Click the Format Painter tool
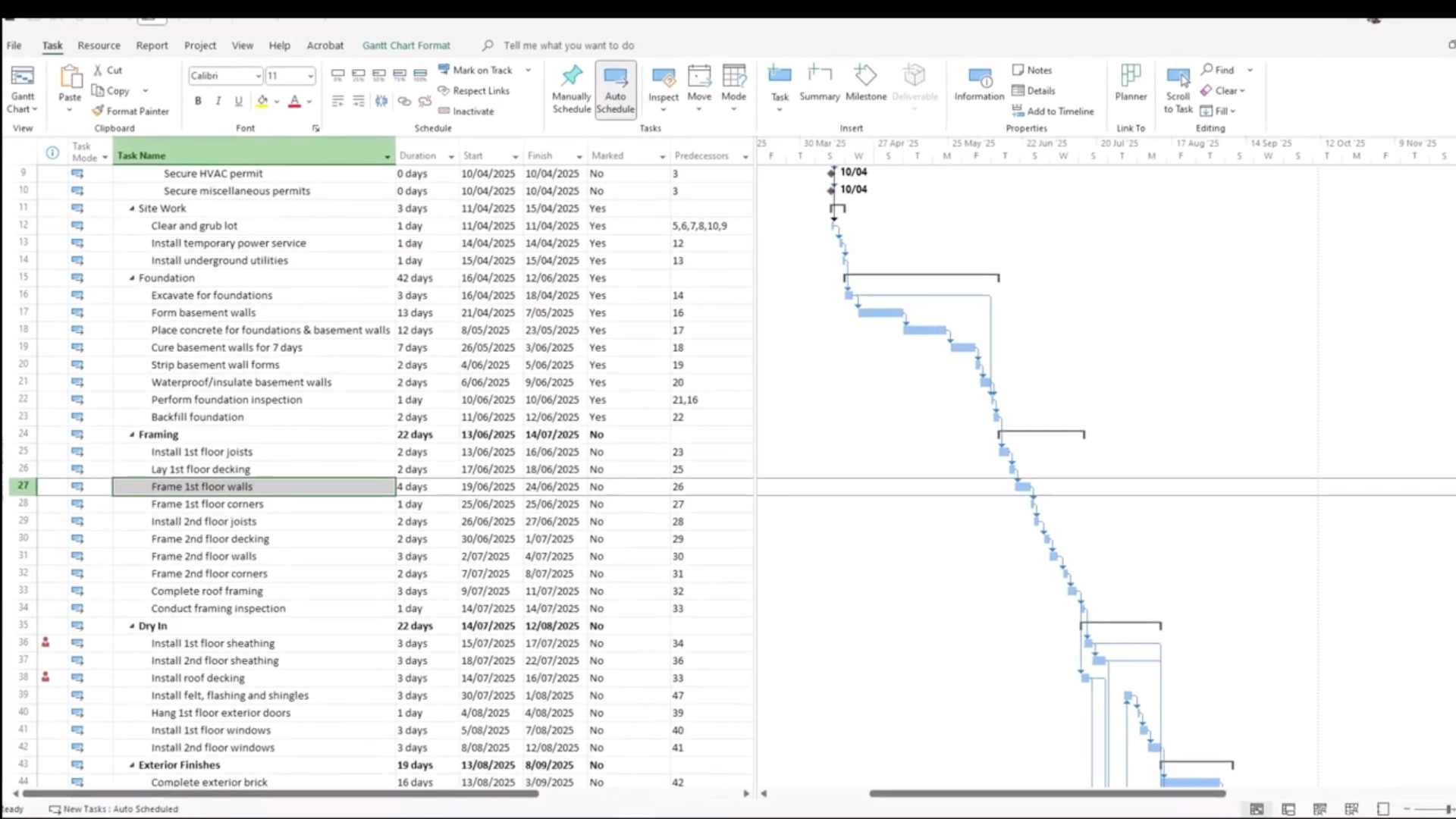This screenshot has width=1456, height=819. 130,111
